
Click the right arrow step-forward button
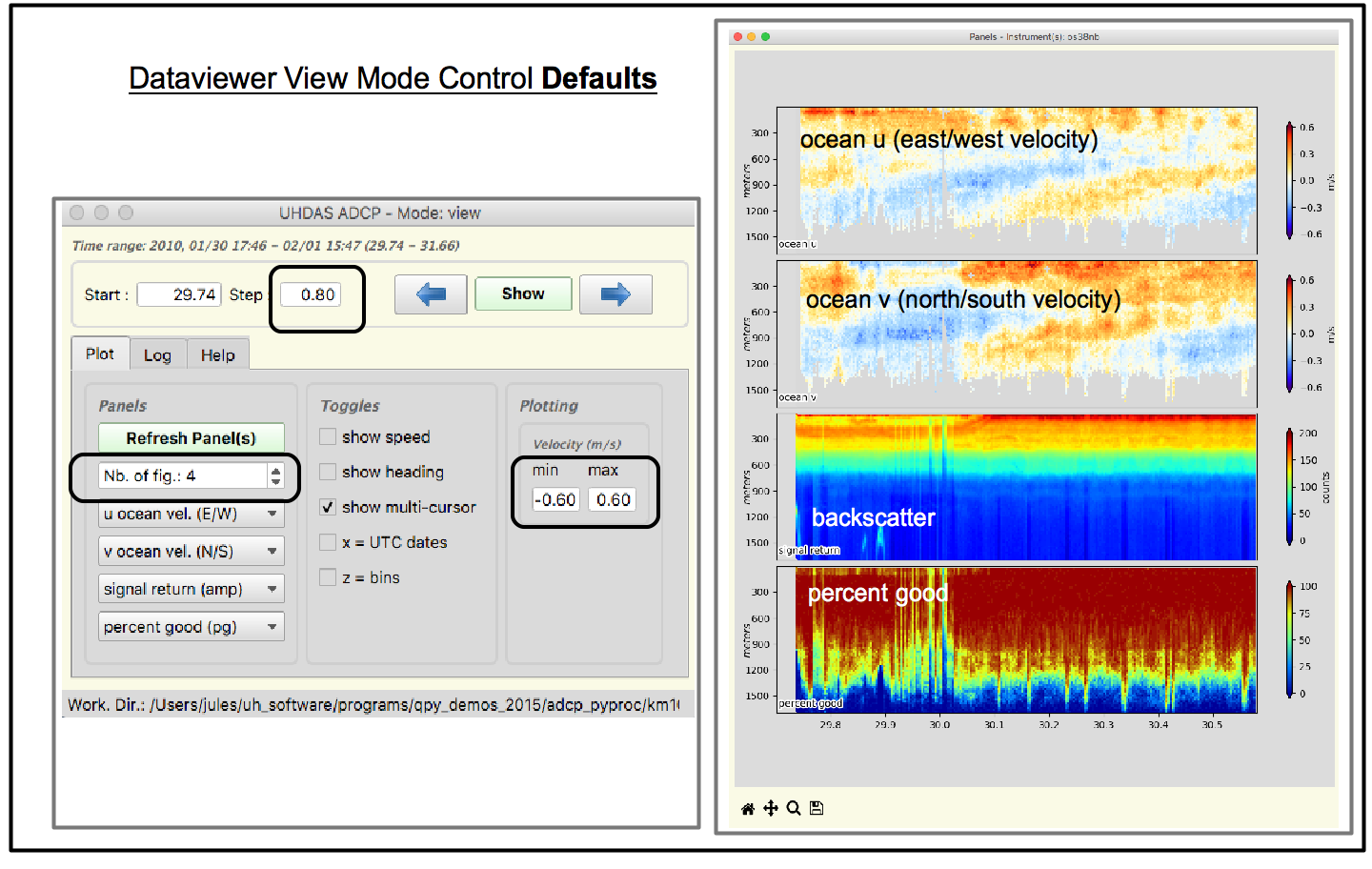[x=615, y=294]
